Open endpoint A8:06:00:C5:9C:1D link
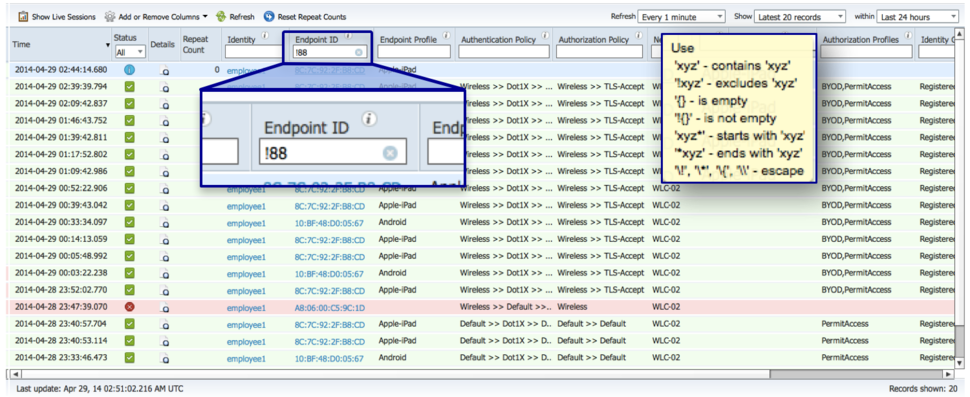Screen dimensions: 970x397 click(329, 307)
